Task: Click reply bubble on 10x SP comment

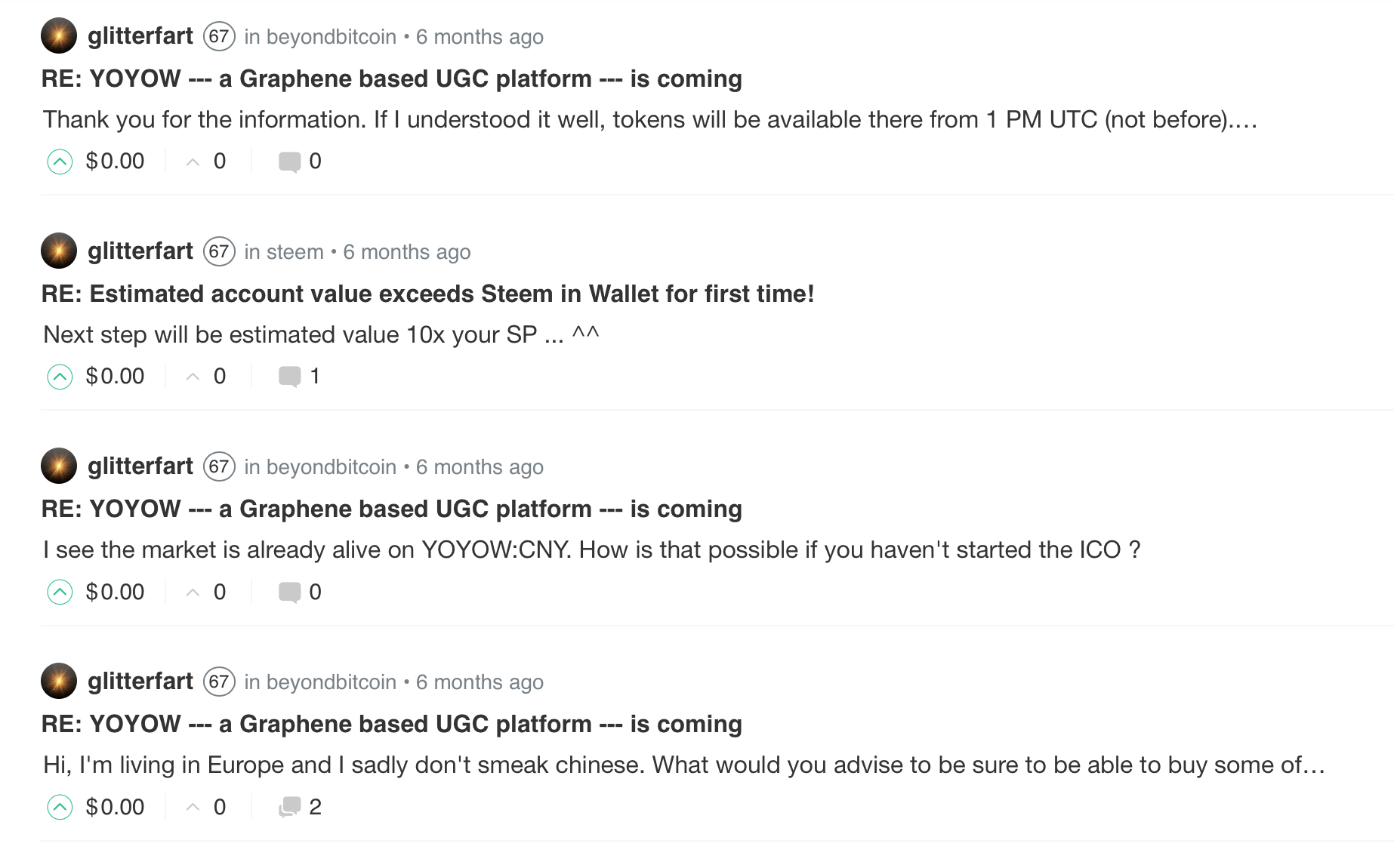Action: [289, 377]
